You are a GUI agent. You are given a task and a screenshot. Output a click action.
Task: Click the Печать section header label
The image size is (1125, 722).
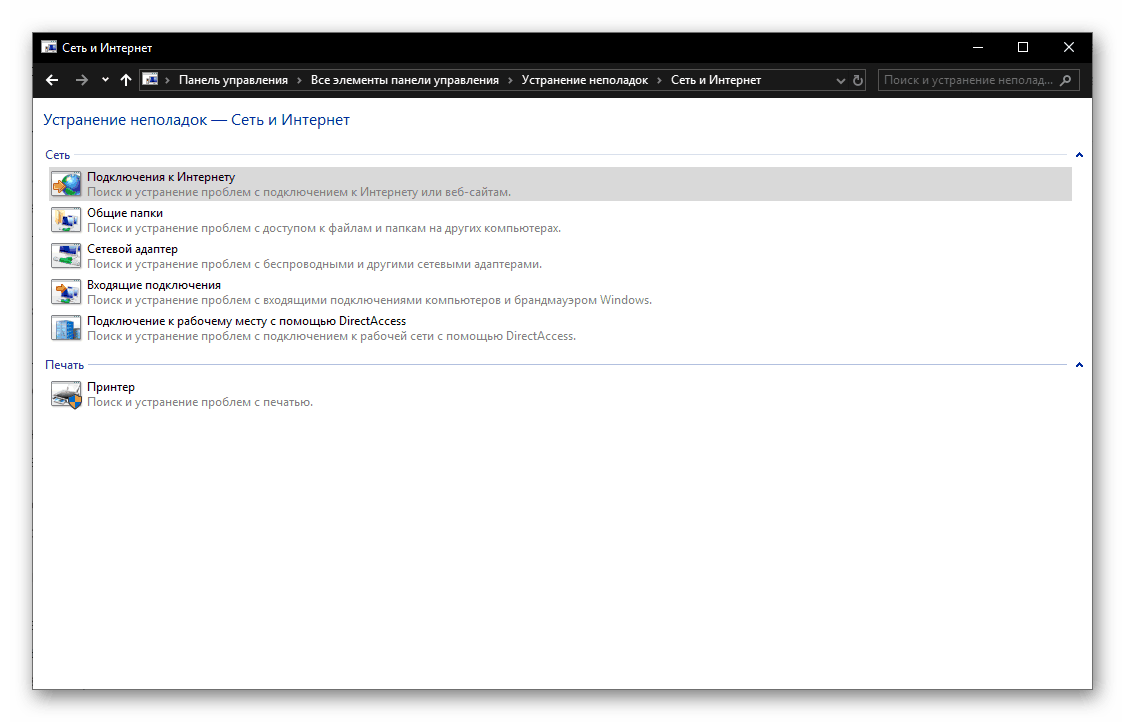(65, 365)
